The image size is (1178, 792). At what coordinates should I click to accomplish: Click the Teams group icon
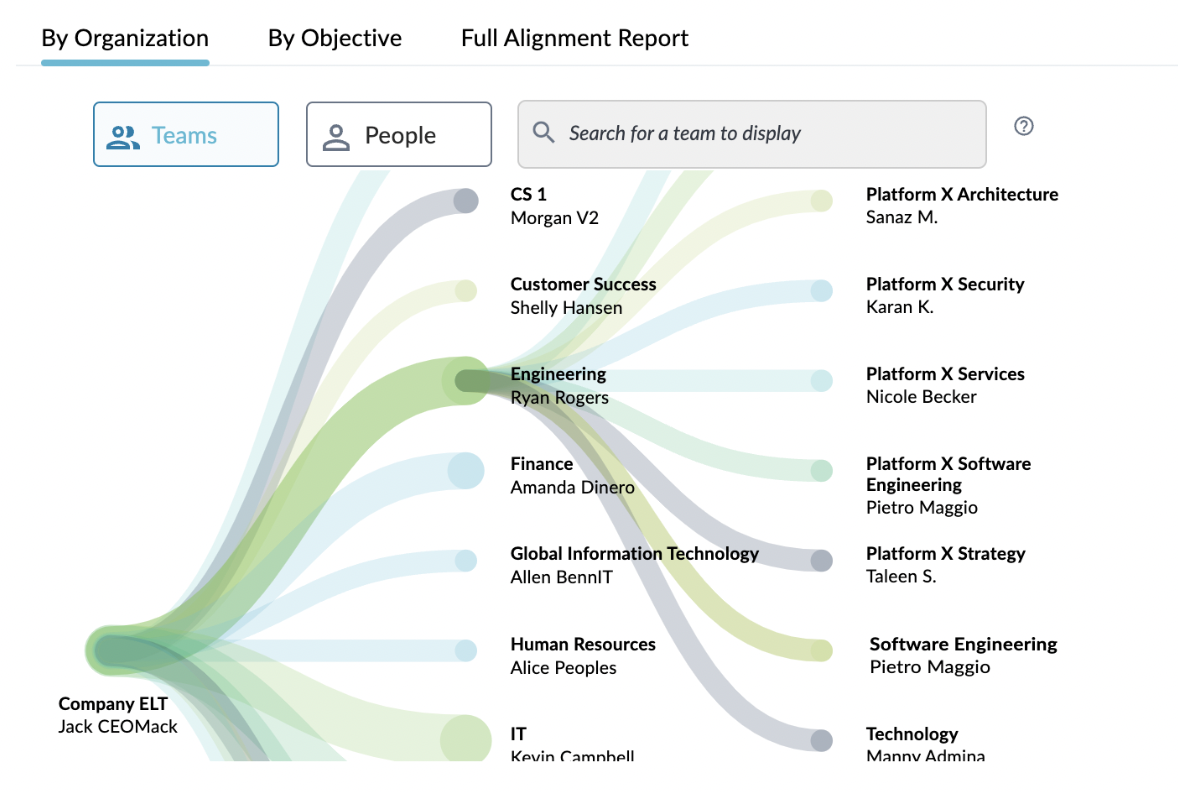pyautogui.click(x=122, y=137)
